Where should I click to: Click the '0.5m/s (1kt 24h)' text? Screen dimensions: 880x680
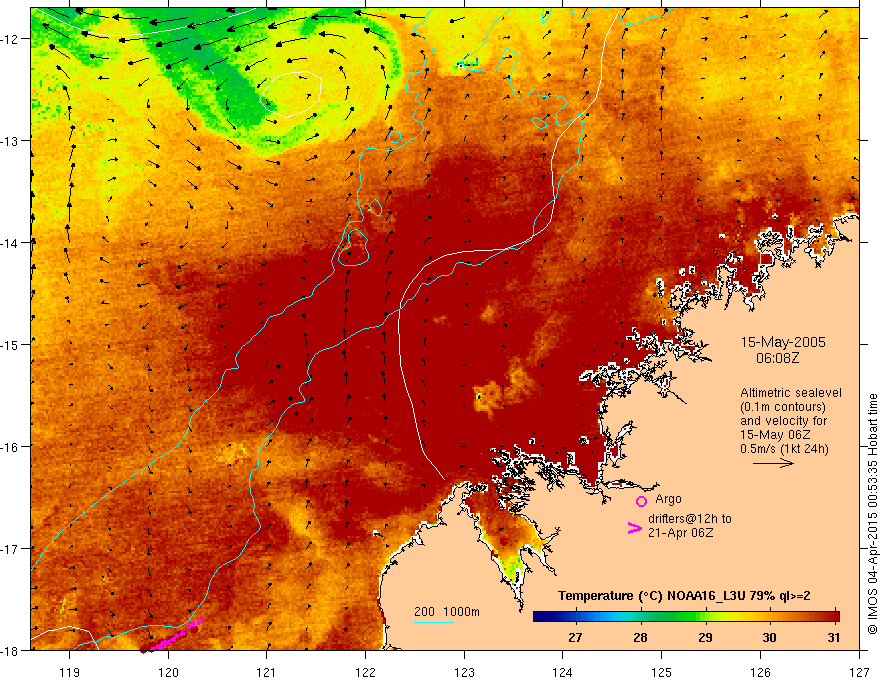click(785, 449)
